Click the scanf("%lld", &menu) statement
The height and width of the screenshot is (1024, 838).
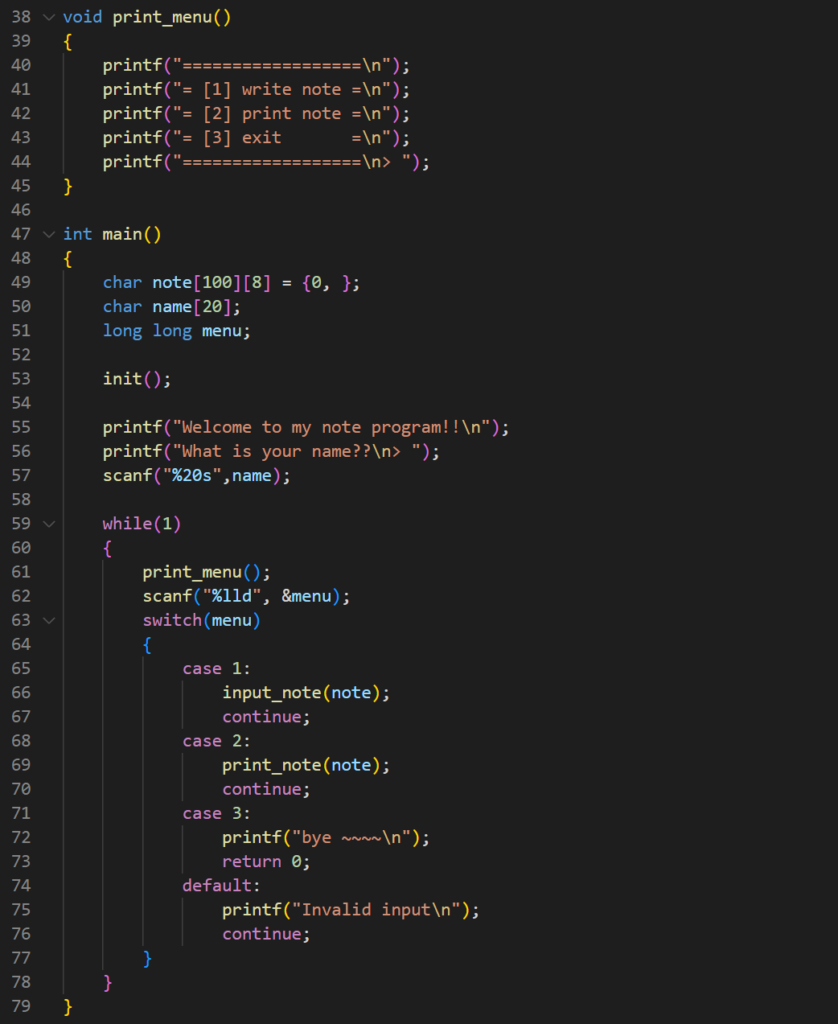246,596
